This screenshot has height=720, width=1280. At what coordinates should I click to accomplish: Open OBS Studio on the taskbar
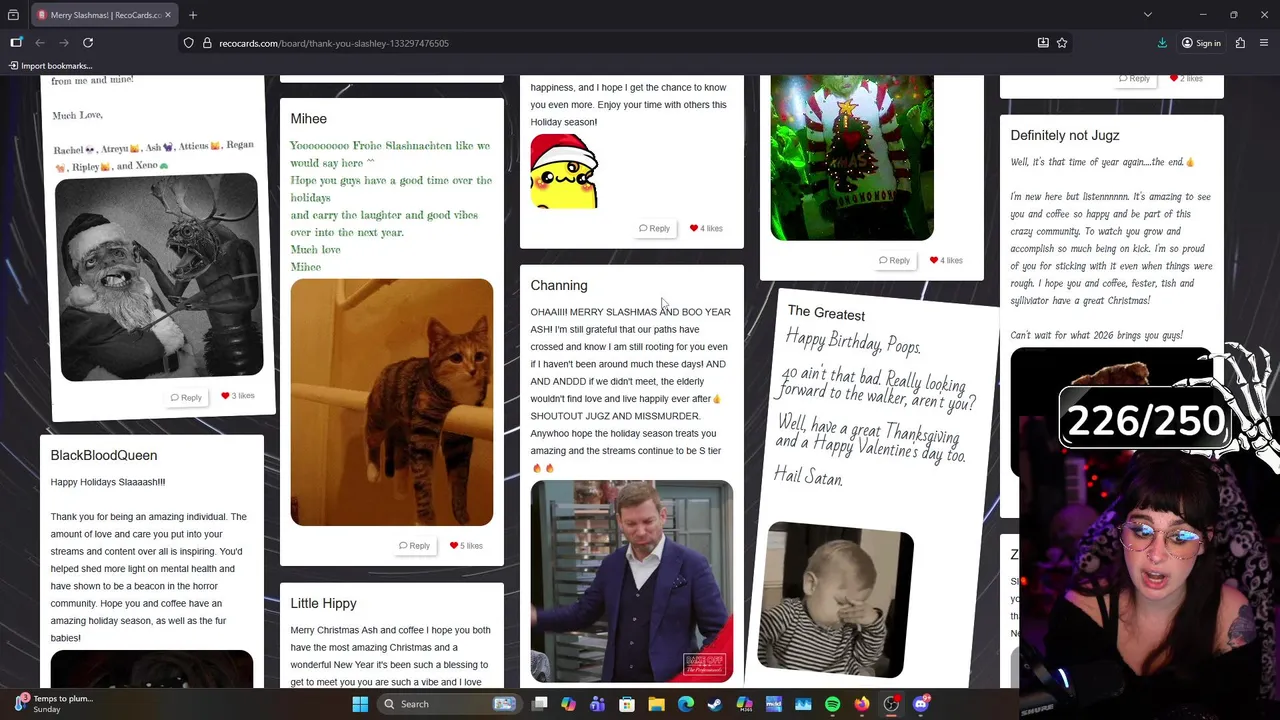(x=891, y=704)
